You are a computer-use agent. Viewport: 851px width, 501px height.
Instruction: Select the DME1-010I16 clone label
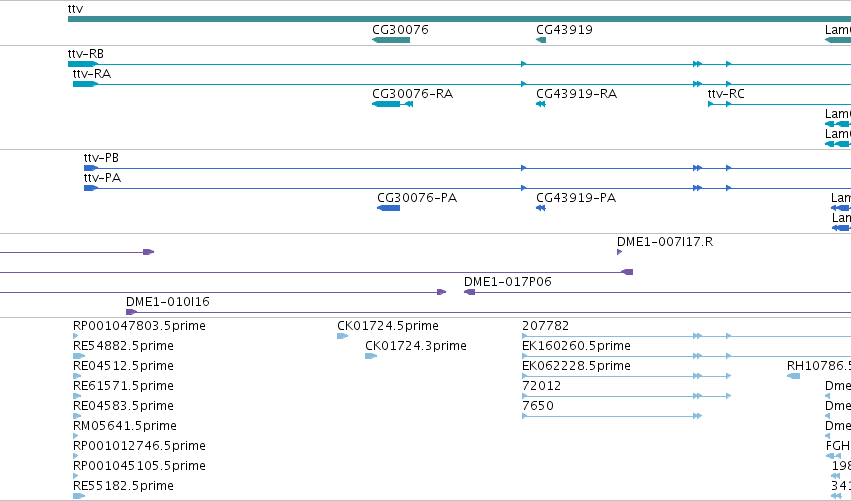pos(168,302)
